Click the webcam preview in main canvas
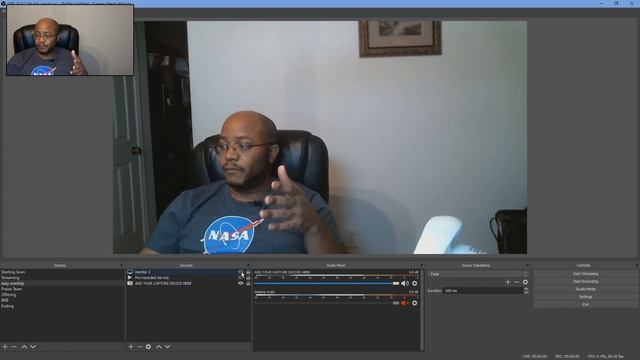The height and width of the screenshot is (360, 640). point(320,138)
